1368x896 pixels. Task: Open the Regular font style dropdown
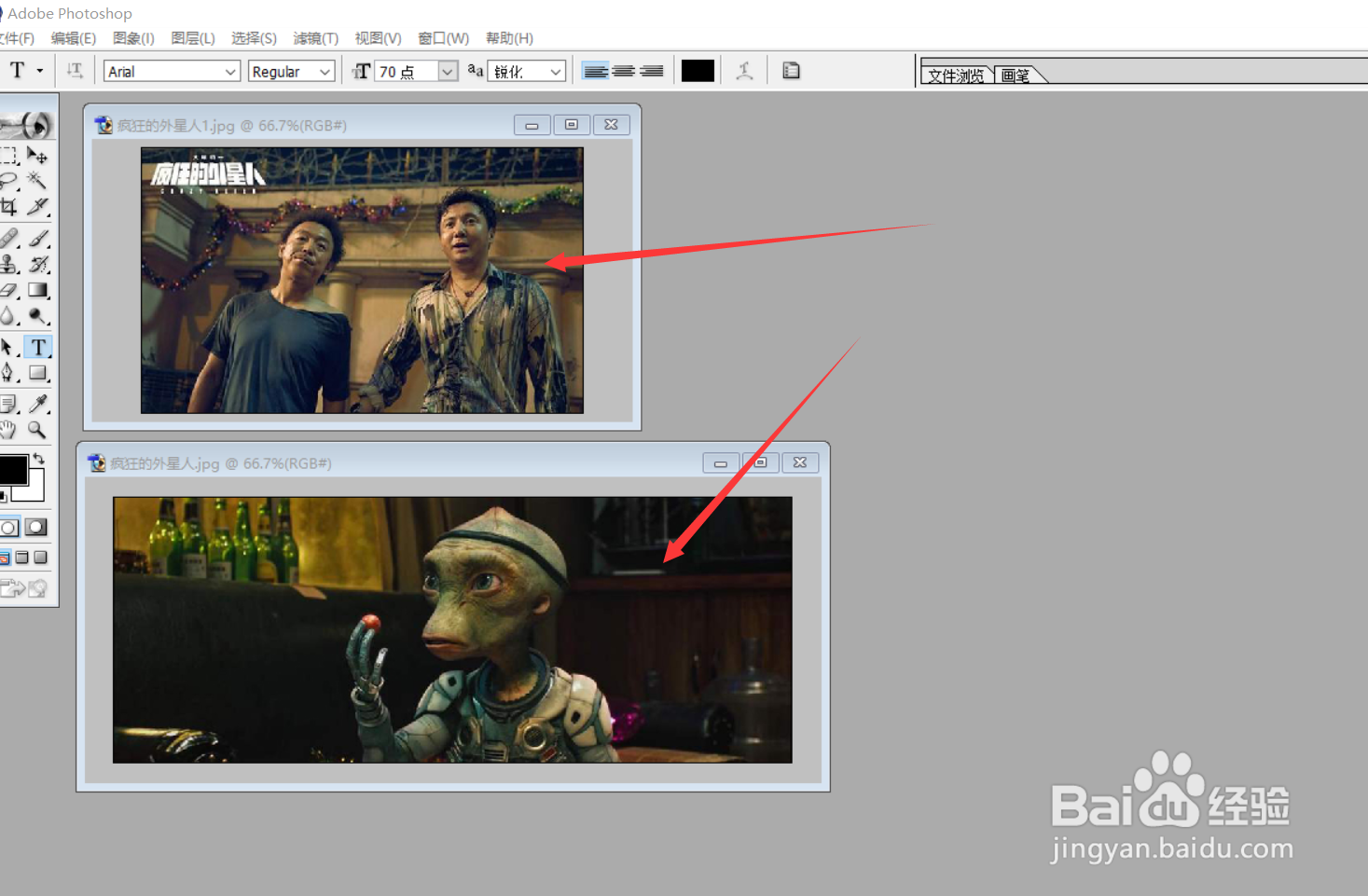[x=325, y=72]
